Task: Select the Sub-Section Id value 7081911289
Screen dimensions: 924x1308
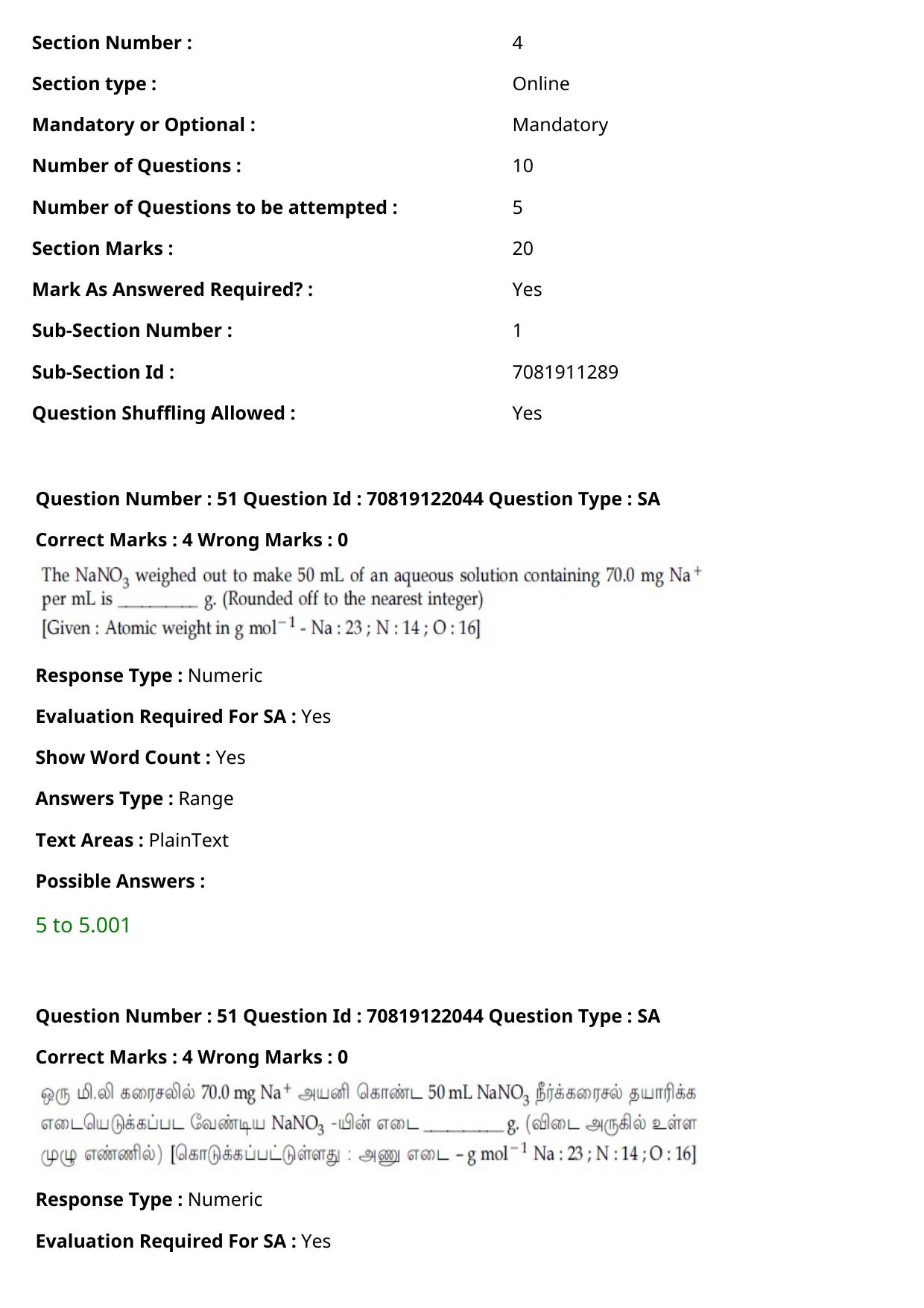Action: [x=565, y=372]
